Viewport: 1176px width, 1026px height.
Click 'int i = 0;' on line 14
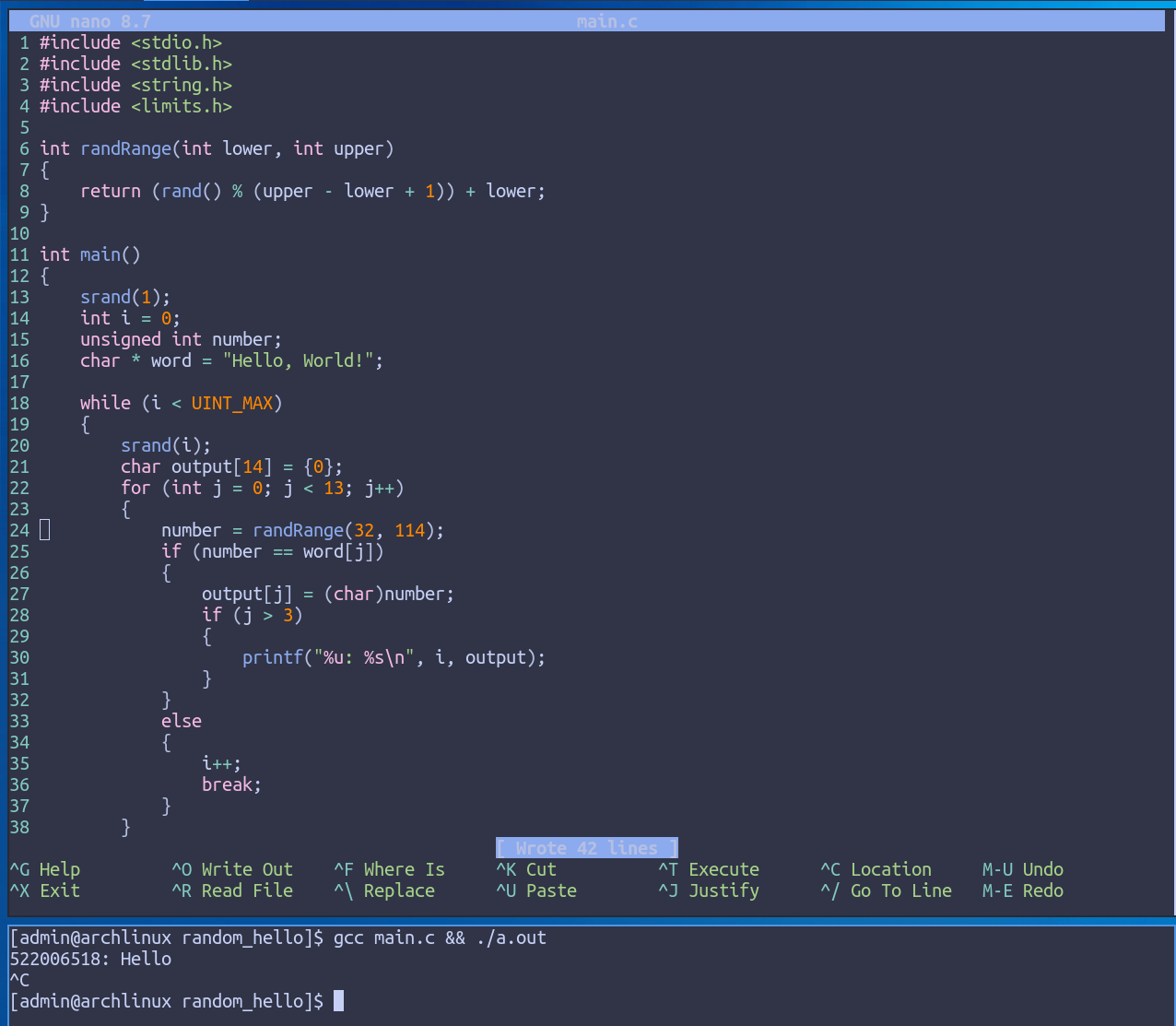click(x=131, y=318)
